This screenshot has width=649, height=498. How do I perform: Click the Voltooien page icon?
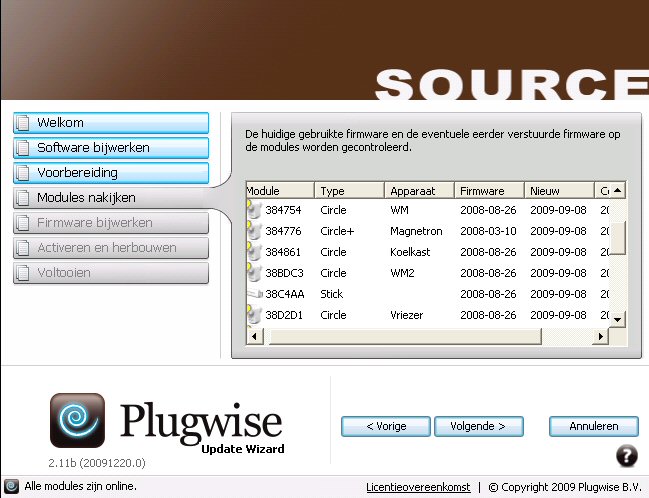coord(23,273)
